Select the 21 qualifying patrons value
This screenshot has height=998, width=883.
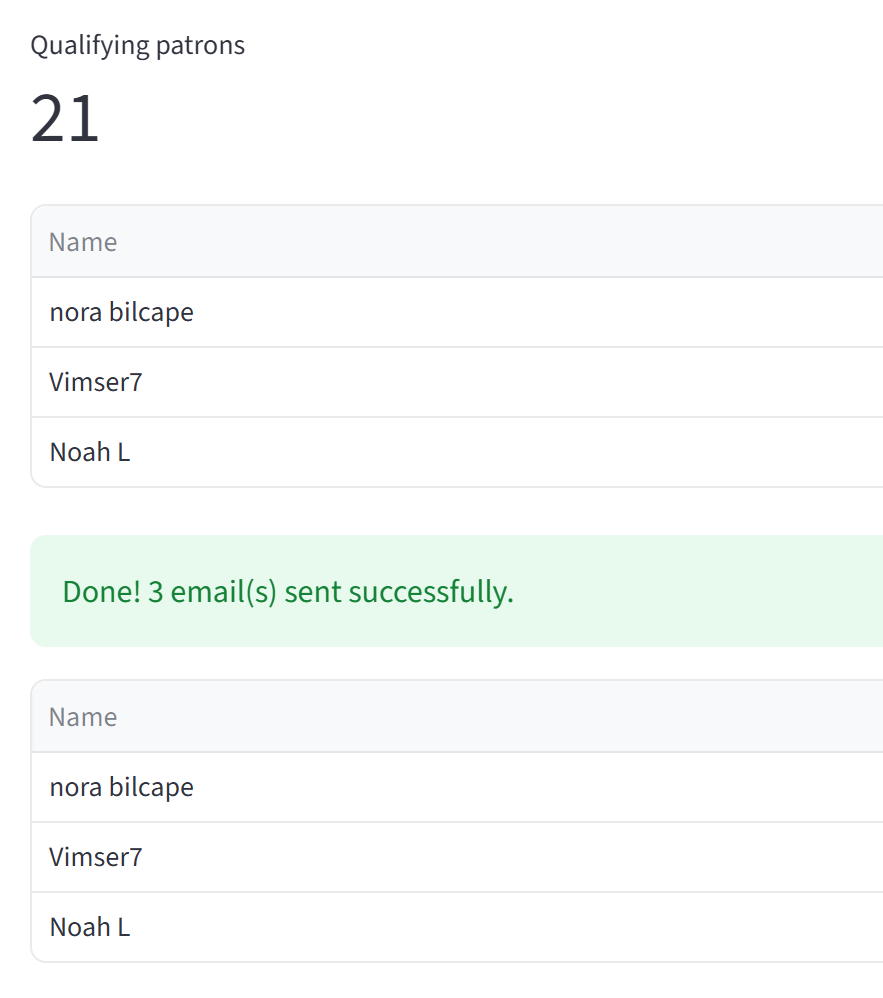point(65,118)
